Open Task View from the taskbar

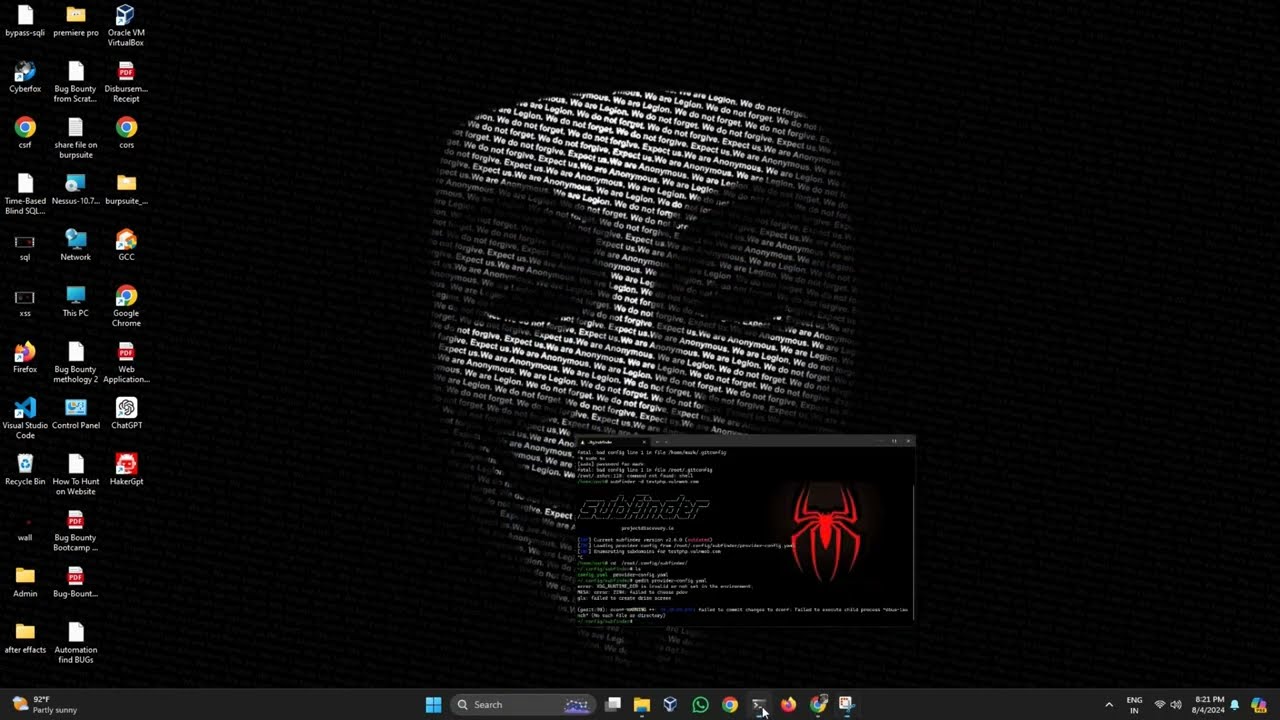[613, 705]
